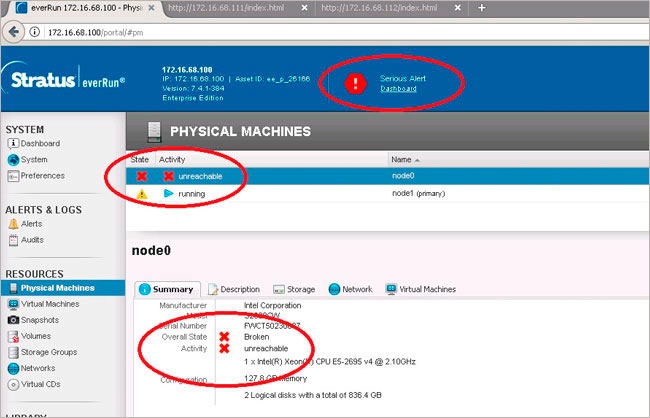Click the Broken overall state red X icon
This screenshot has height=418, width=650.
[x=224, y=337]
